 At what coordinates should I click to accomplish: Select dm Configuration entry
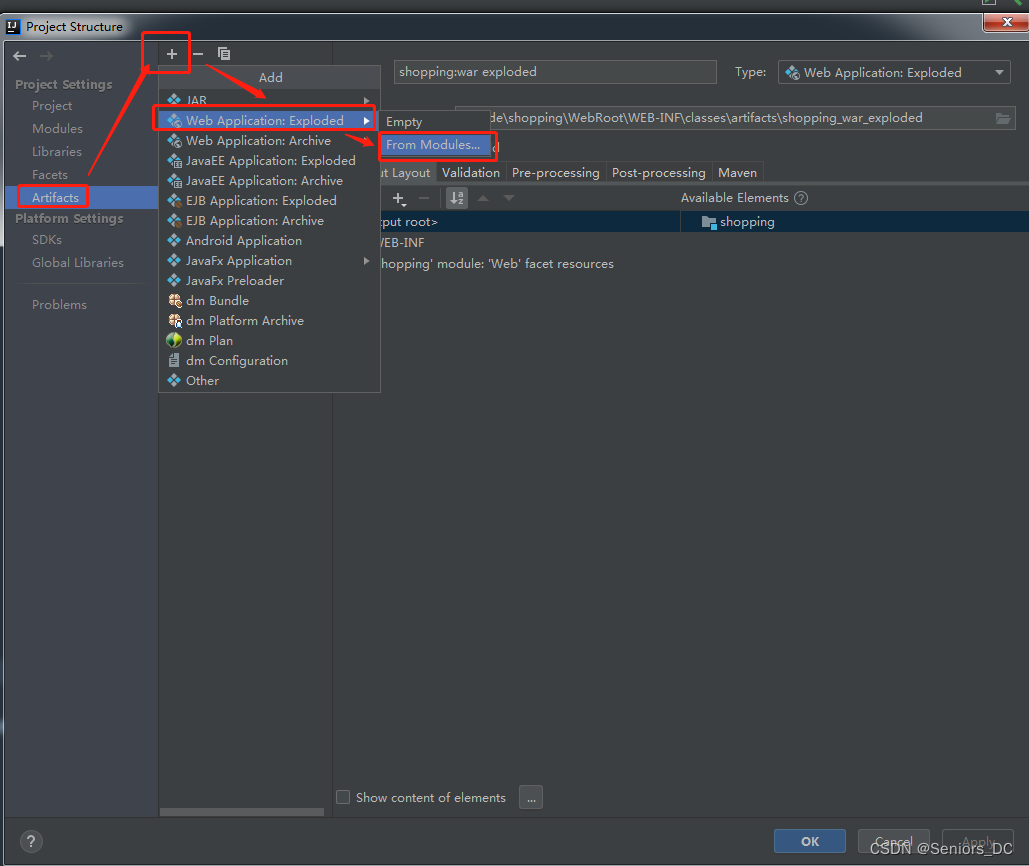[269, 361]
